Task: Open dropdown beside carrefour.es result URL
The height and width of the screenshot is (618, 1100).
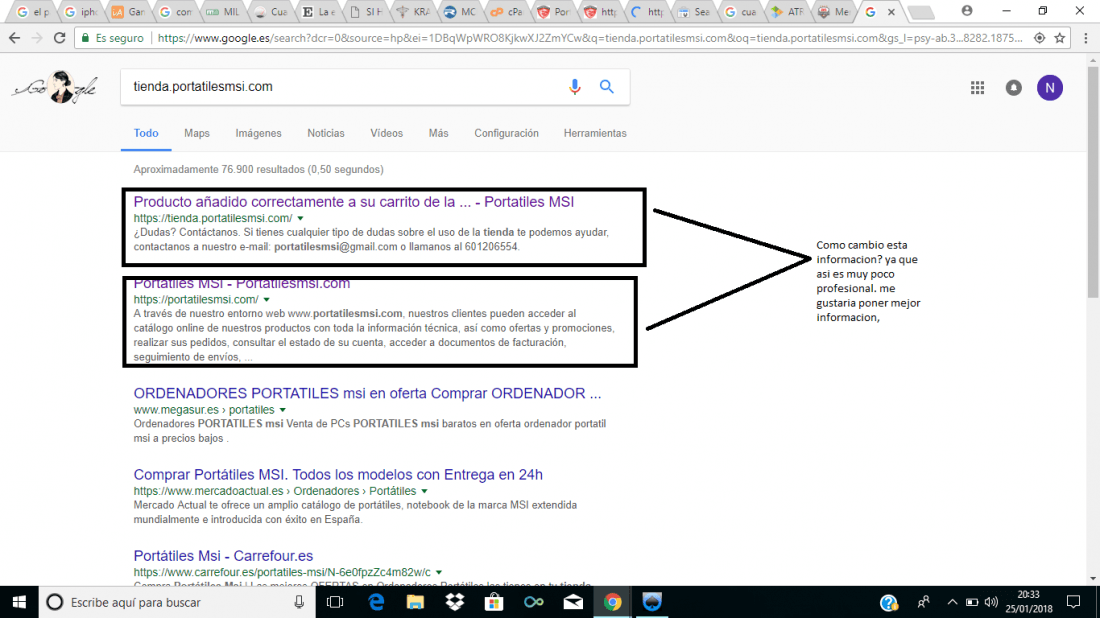Action: click(x=439, y=573)
